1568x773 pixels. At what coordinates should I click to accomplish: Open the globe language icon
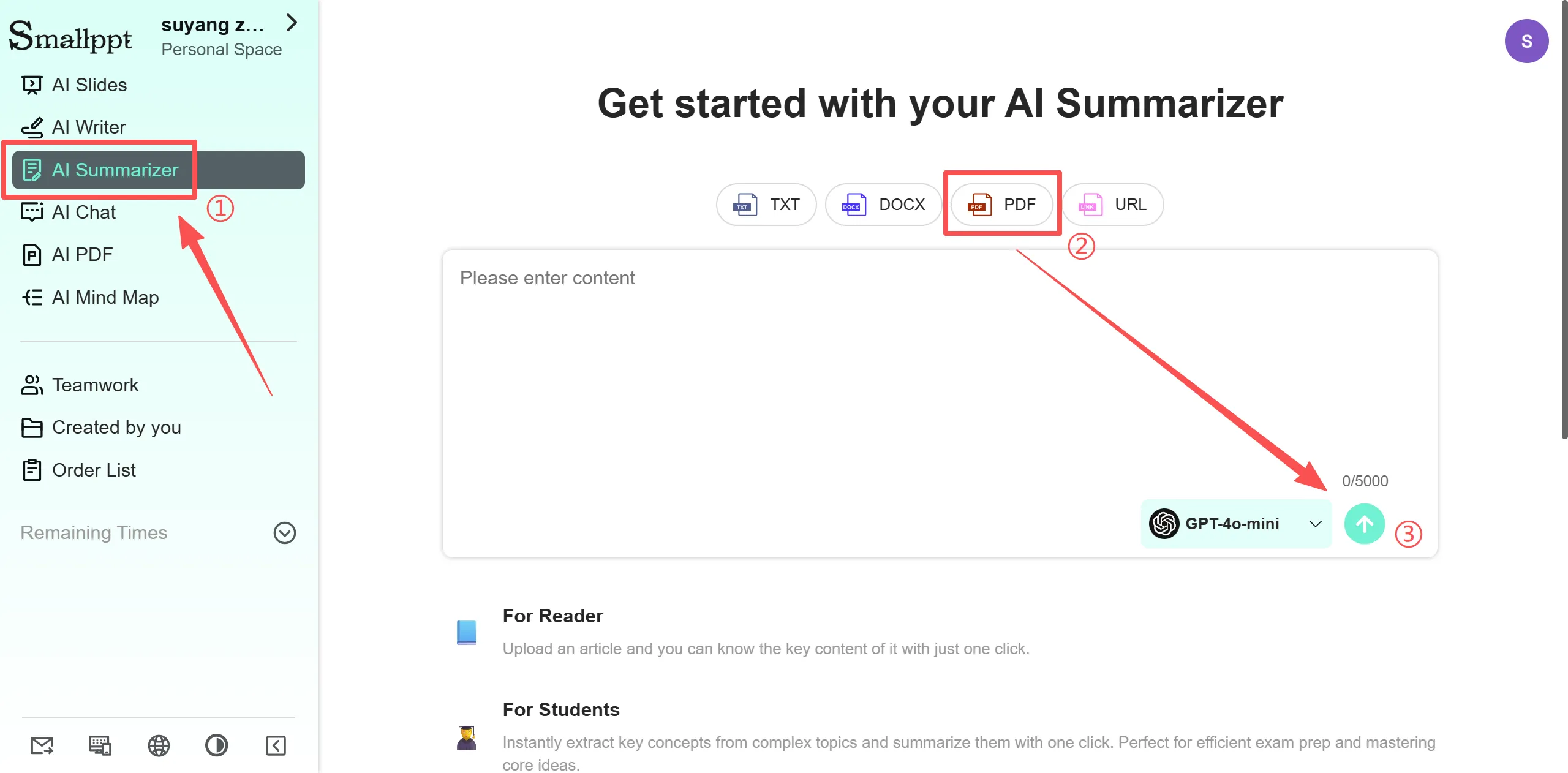tap(159, 745)
